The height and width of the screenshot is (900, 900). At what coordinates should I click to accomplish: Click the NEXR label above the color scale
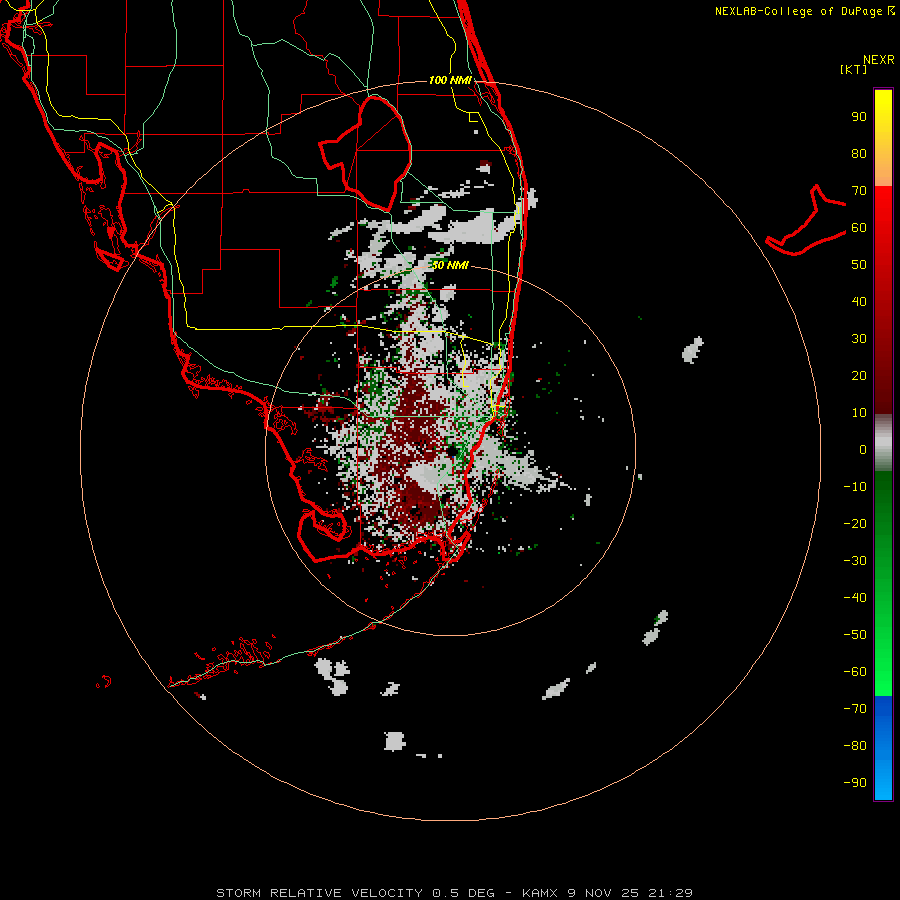(879, 60)
